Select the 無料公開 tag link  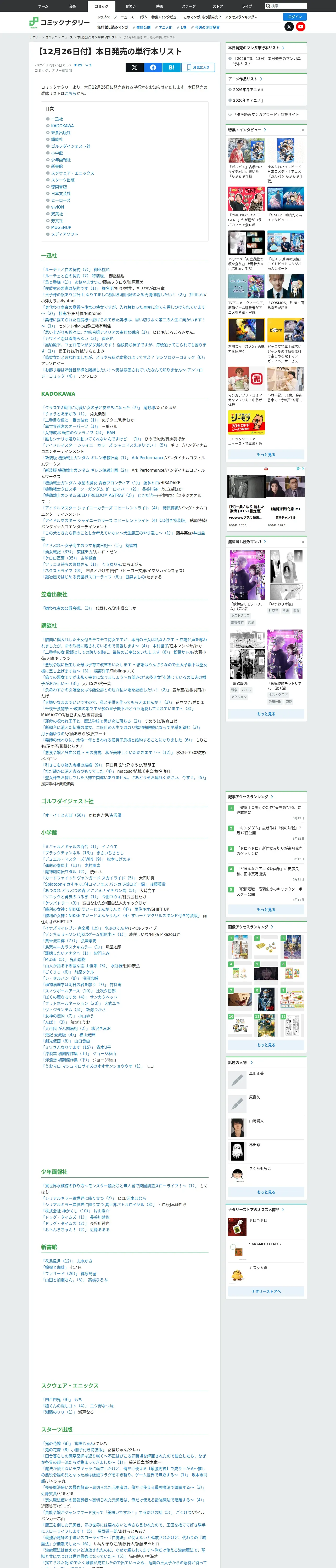tap(142, 27)
